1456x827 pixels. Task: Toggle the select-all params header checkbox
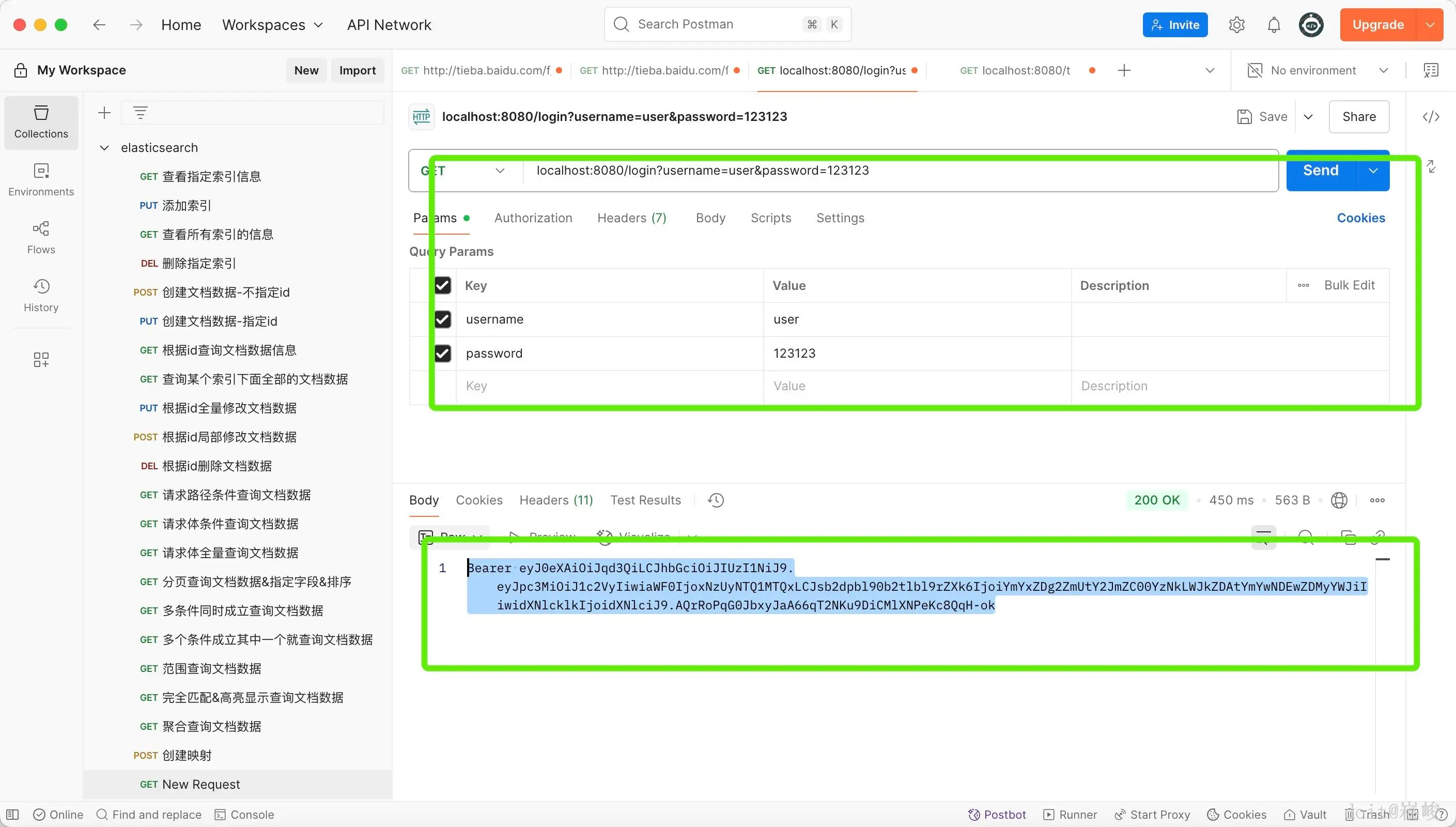(443, 285)
